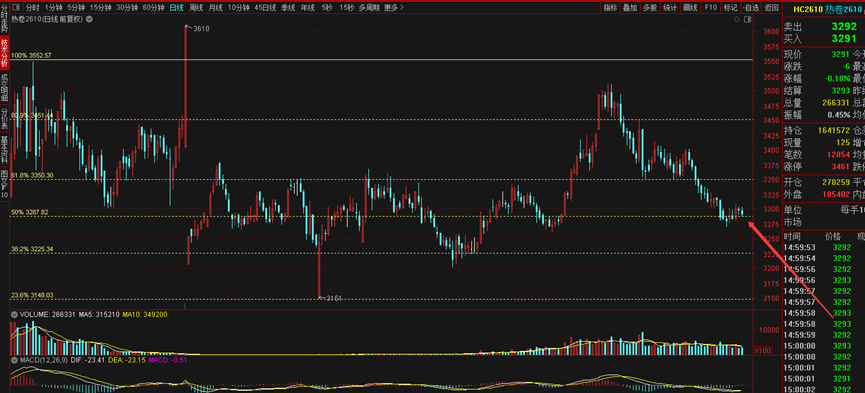
Task: Click the 价格 column header
Action: pyautogui.click(x=833, y=236)
